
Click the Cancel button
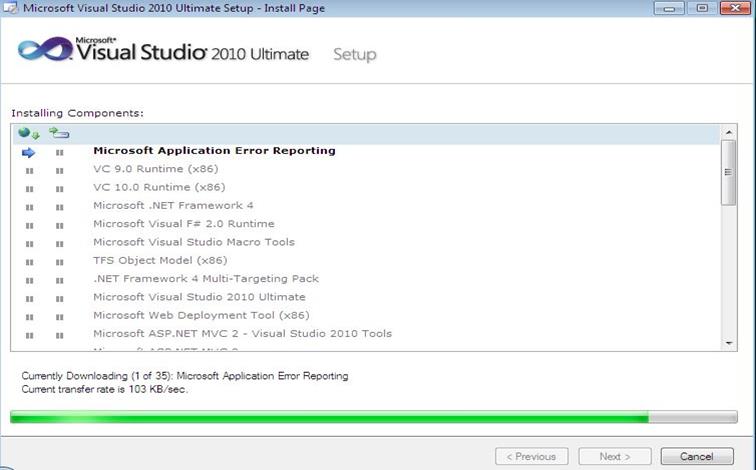(x=697, y=457)
